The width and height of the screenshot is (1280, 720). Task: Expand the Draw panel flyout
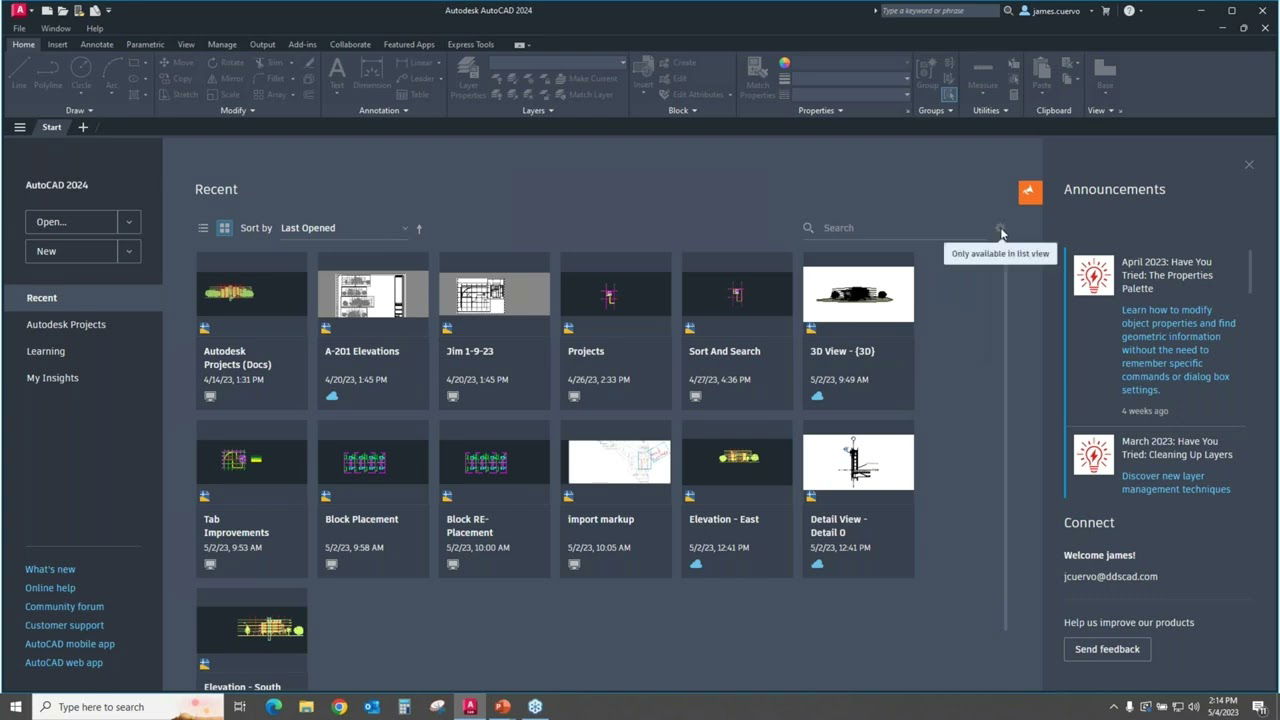[79, 110]
